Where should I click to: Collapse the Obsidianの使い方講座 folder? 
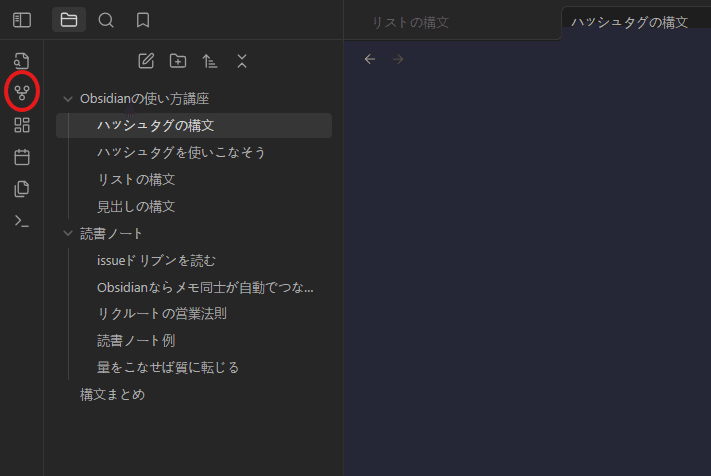[68, 99]
